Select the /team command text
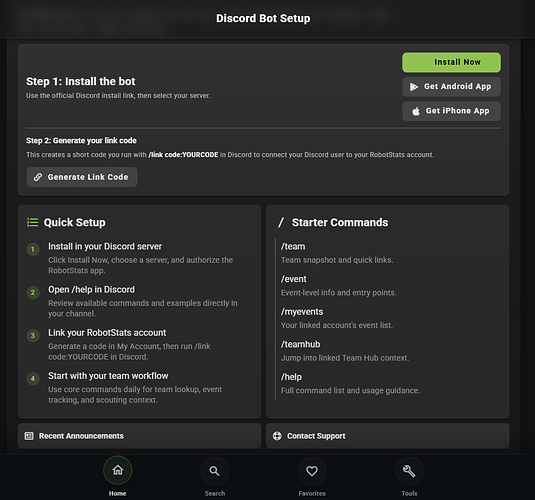 [293, 246]
